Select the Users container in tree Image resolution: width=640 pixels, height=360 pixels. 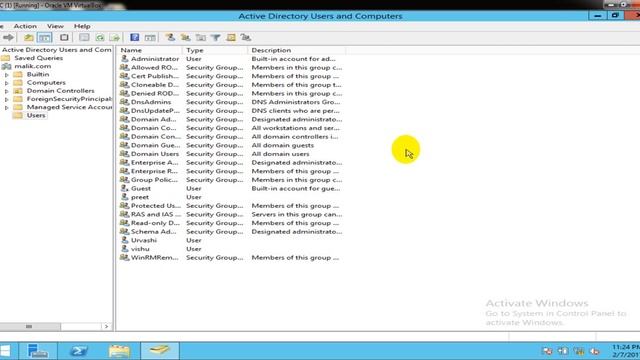(x=36, y=116)
